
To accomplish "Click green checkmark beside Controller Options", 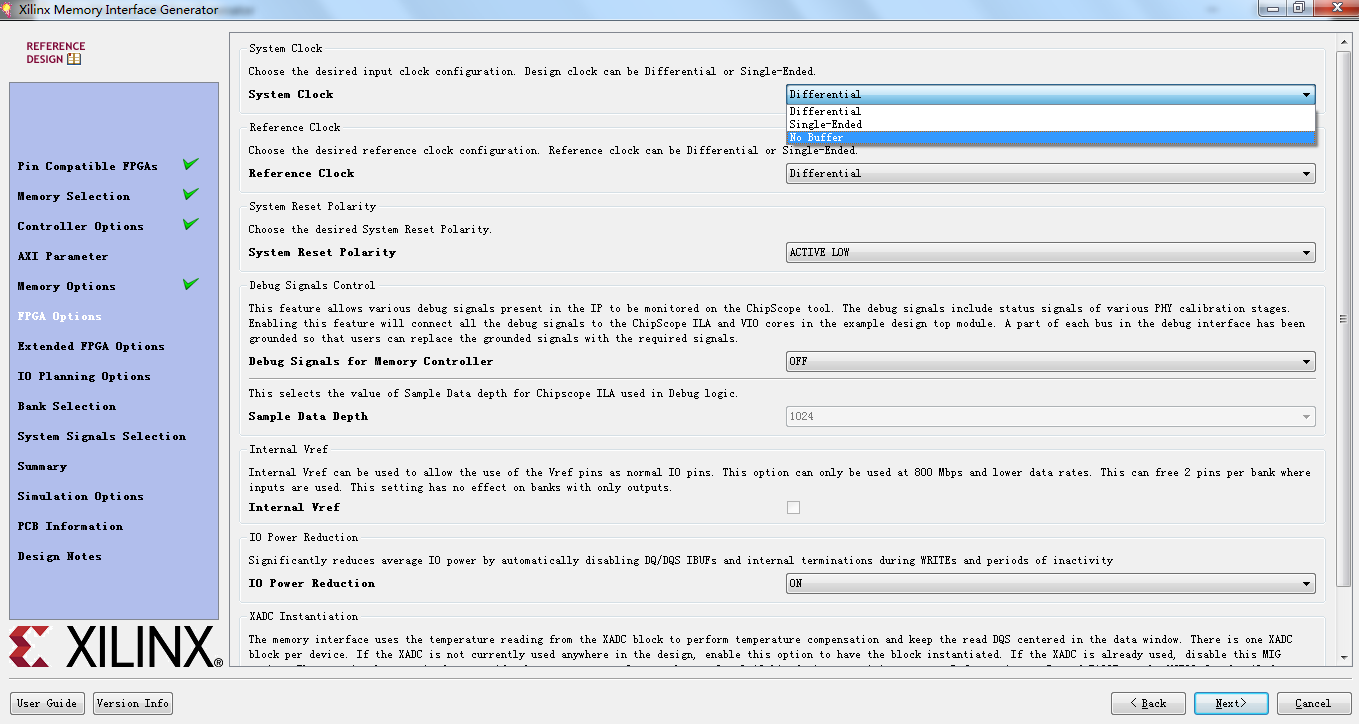I will pos(191,225).
